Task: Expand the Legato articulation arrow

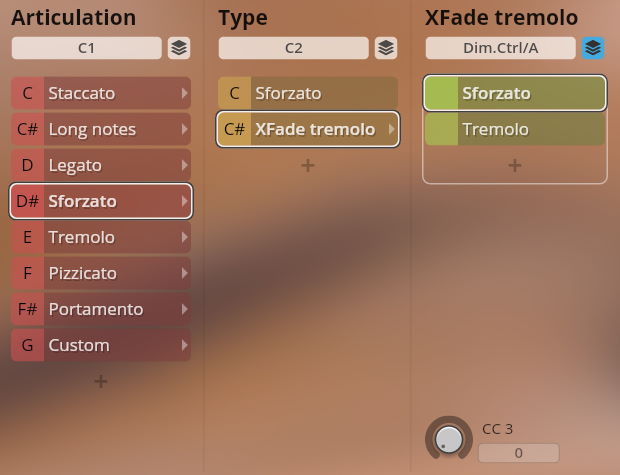Action: 184,165
